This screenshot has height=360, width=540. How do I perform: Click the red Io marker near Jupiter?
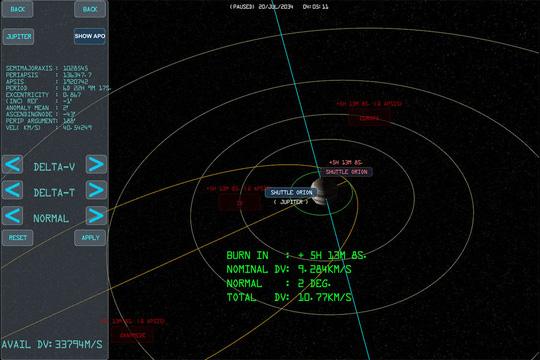pos(240,203)
